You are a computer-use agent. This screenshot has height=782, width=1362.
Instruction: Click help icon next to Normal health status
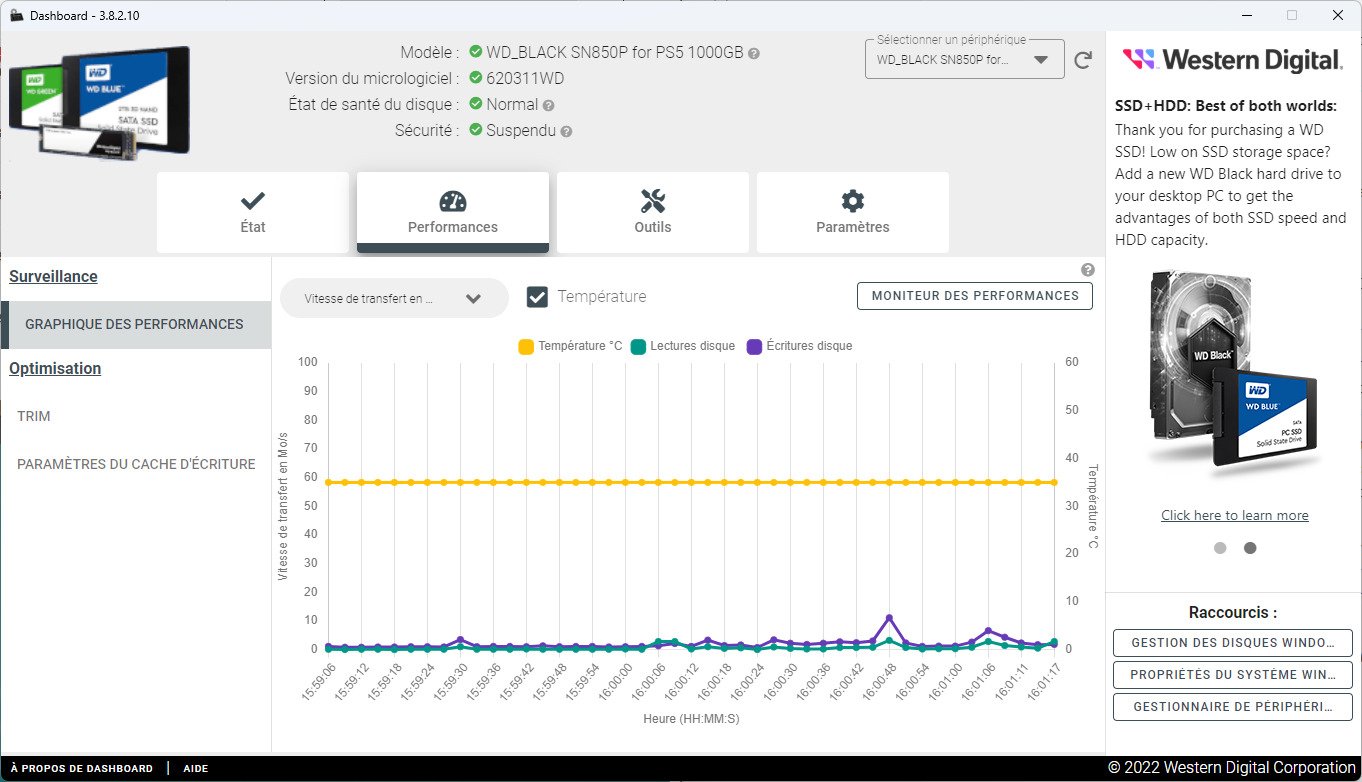(x=549, y=105)
